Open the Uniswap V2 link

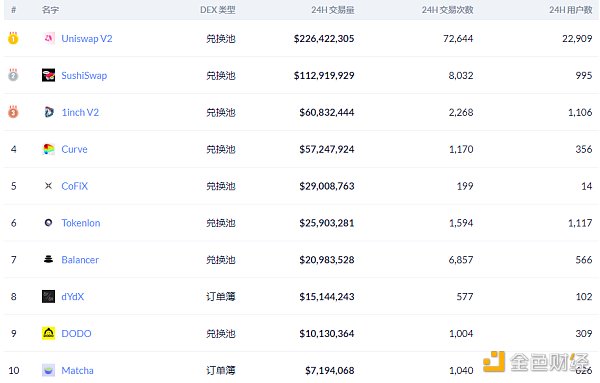[x=87, y=39]
